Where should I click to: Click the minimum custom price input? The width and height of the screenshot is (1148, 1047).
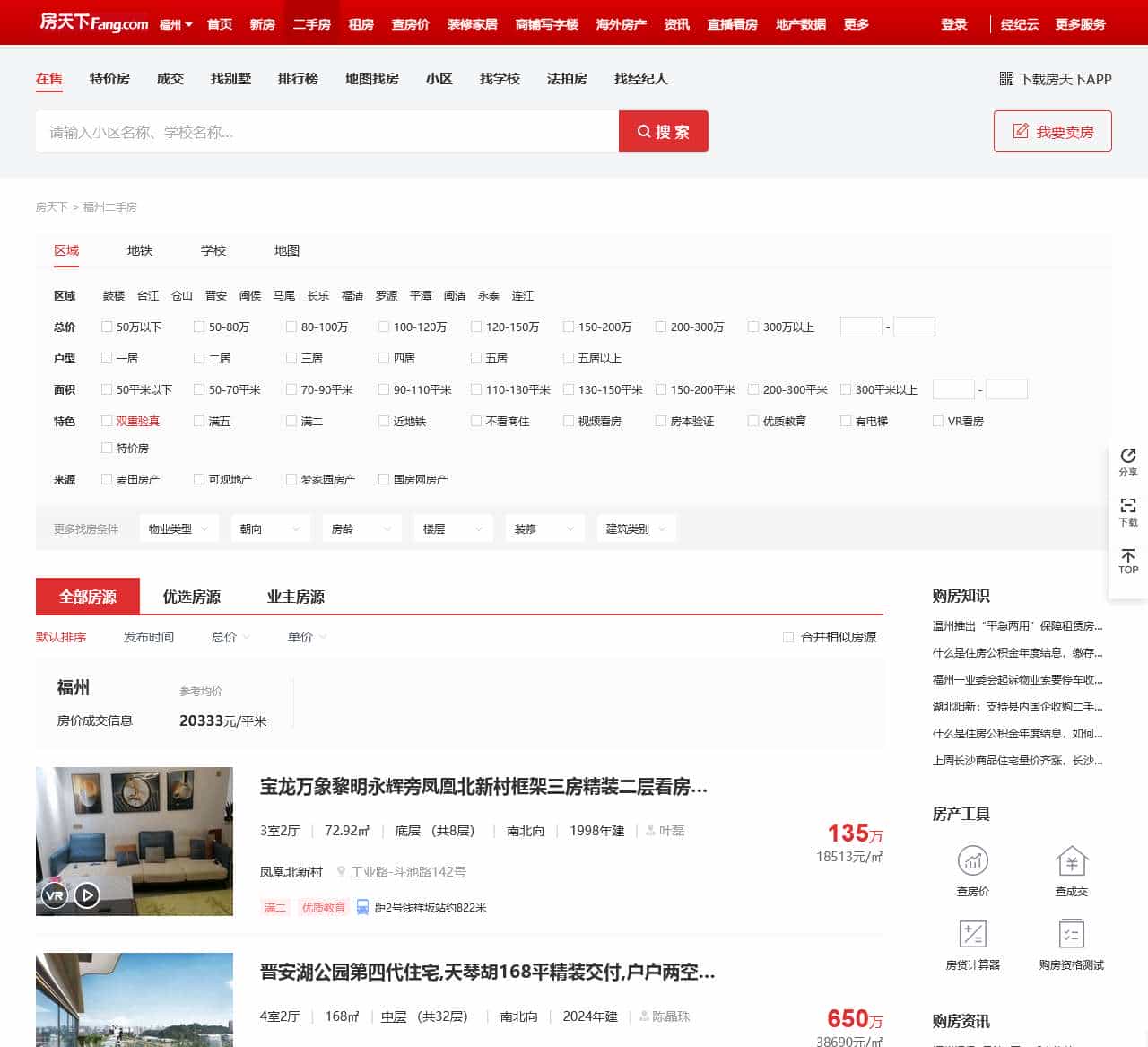861,327
